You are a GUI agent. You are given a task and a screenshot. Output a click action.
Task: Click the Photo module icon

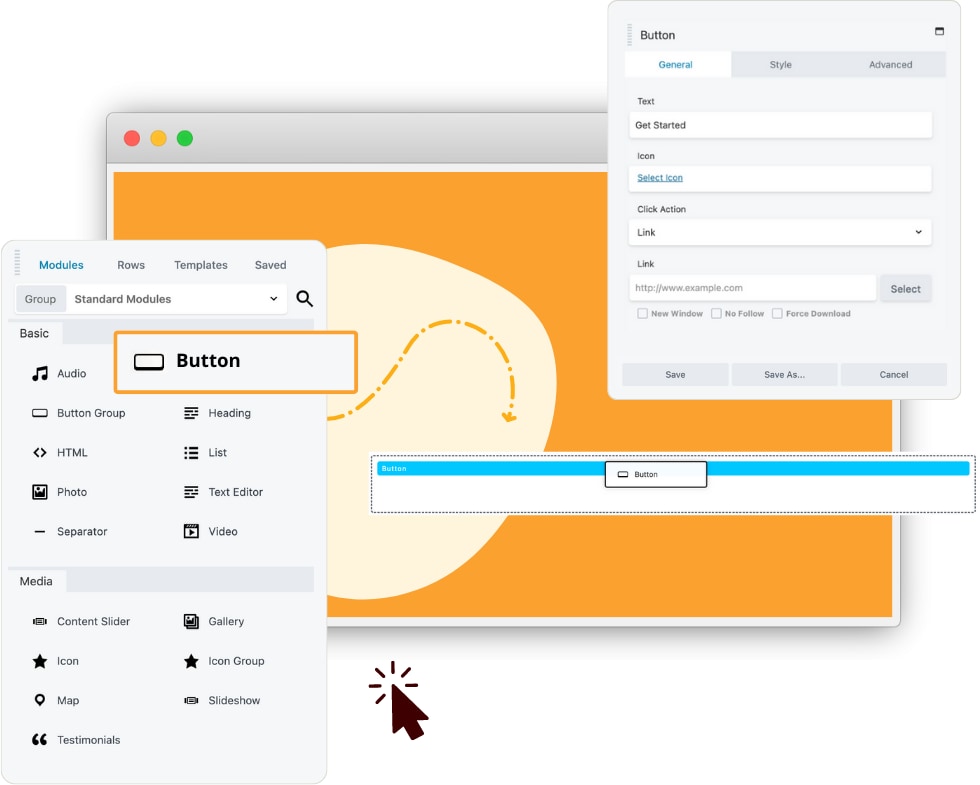click(38, 492)
